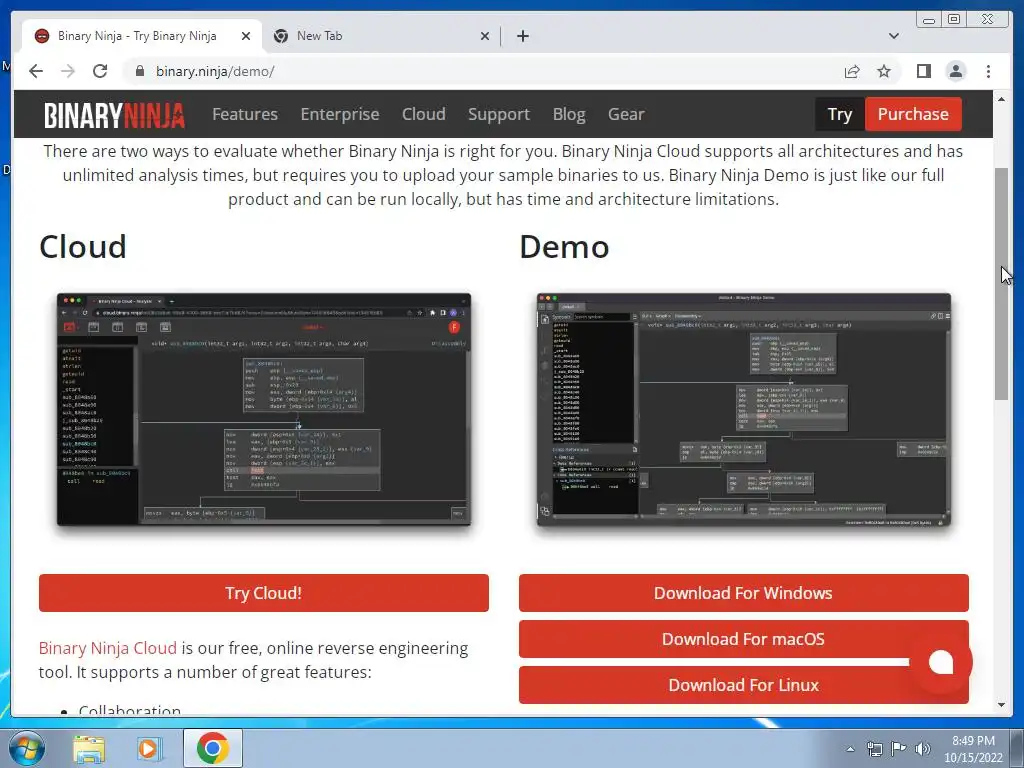Screen dimensions: 1024x768
Task: Click Download For macOS
Action: [x=744, y=639]
